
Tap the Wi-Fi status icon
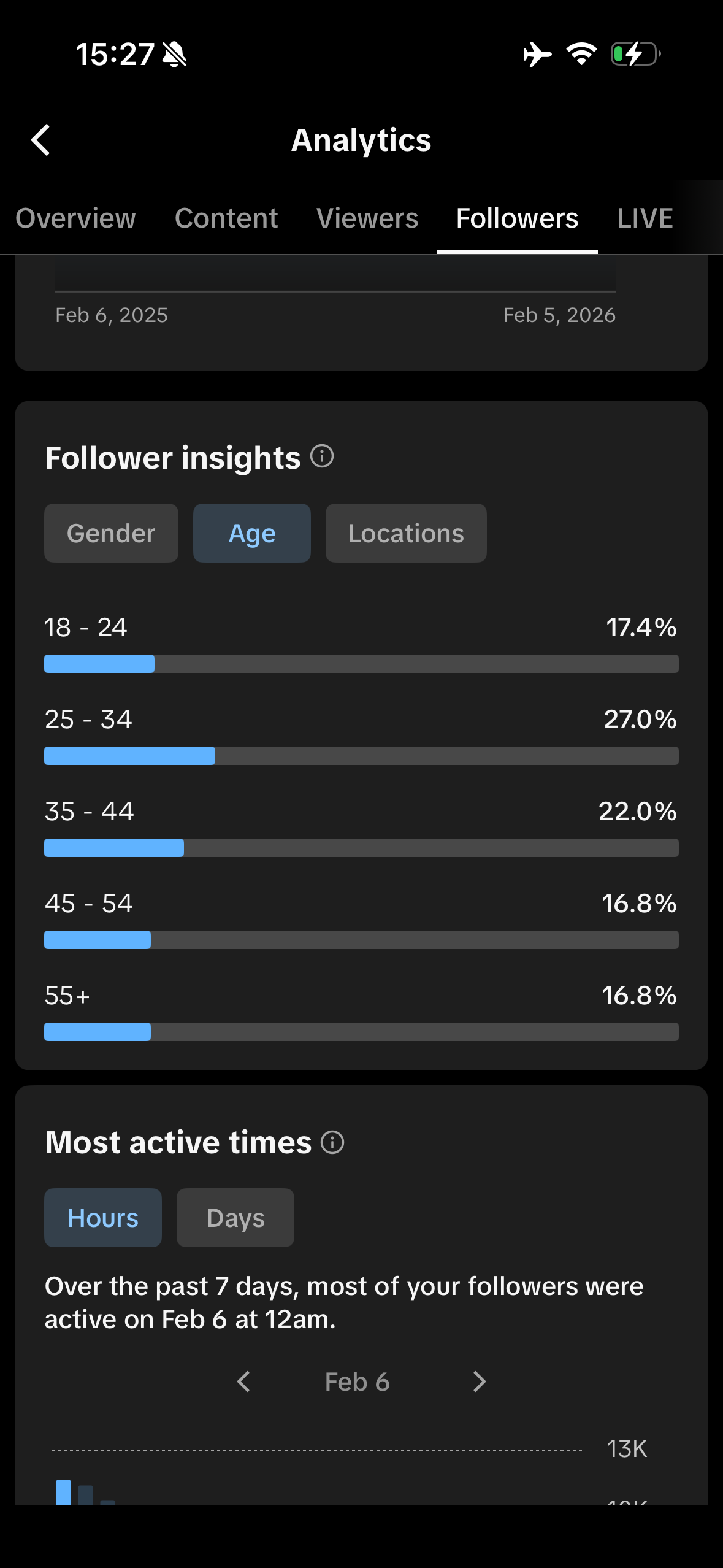point(581,54)
